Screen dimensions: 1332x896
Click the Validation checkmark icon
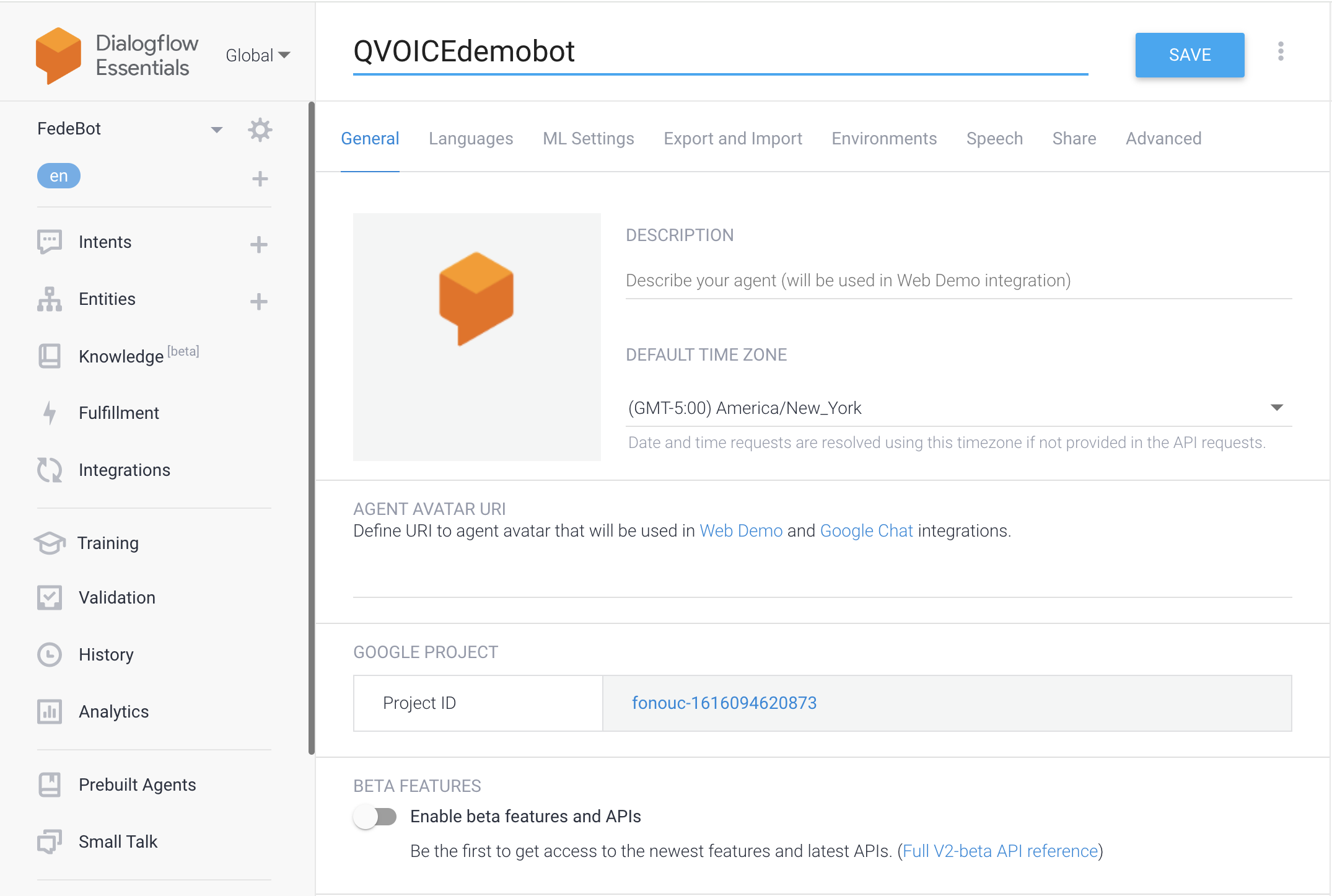pyautogui.click(x=50, y=598)
